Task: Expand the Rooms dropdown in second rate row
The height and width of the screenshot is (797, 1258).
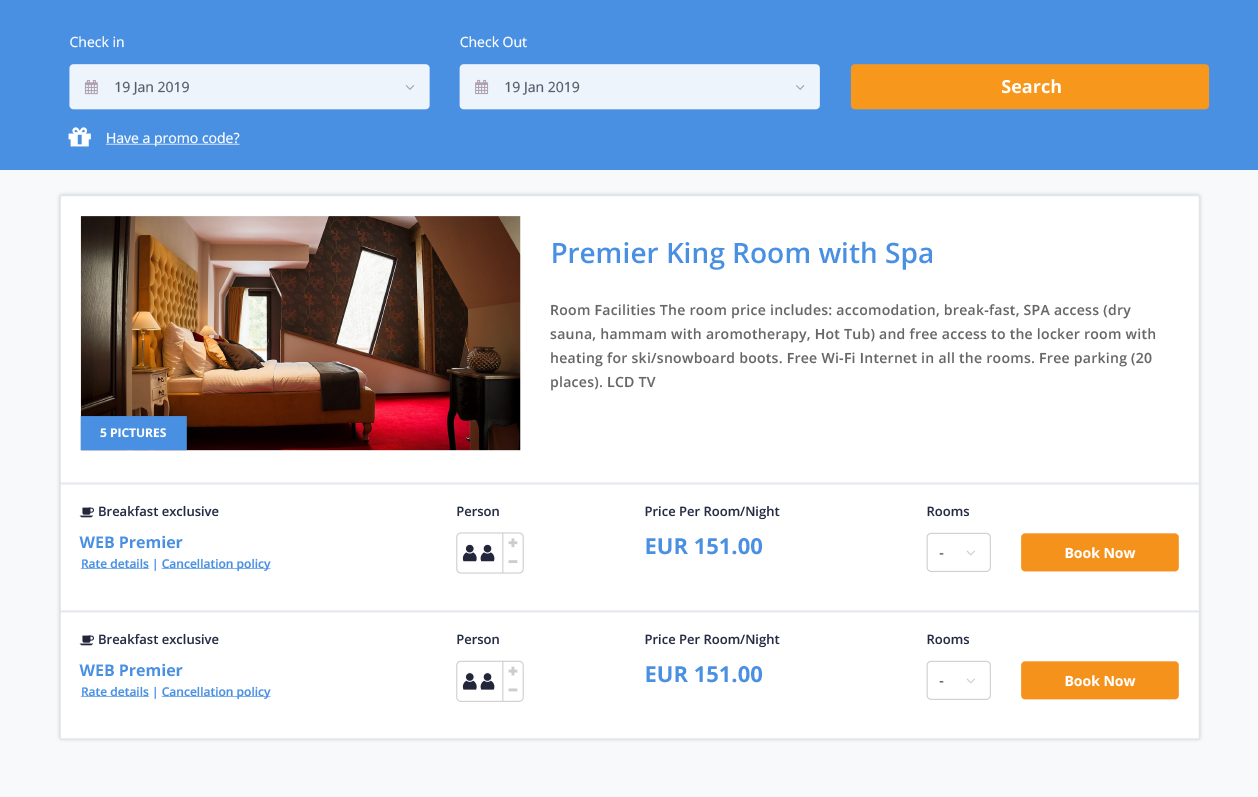Action: (x=958, y=681)
